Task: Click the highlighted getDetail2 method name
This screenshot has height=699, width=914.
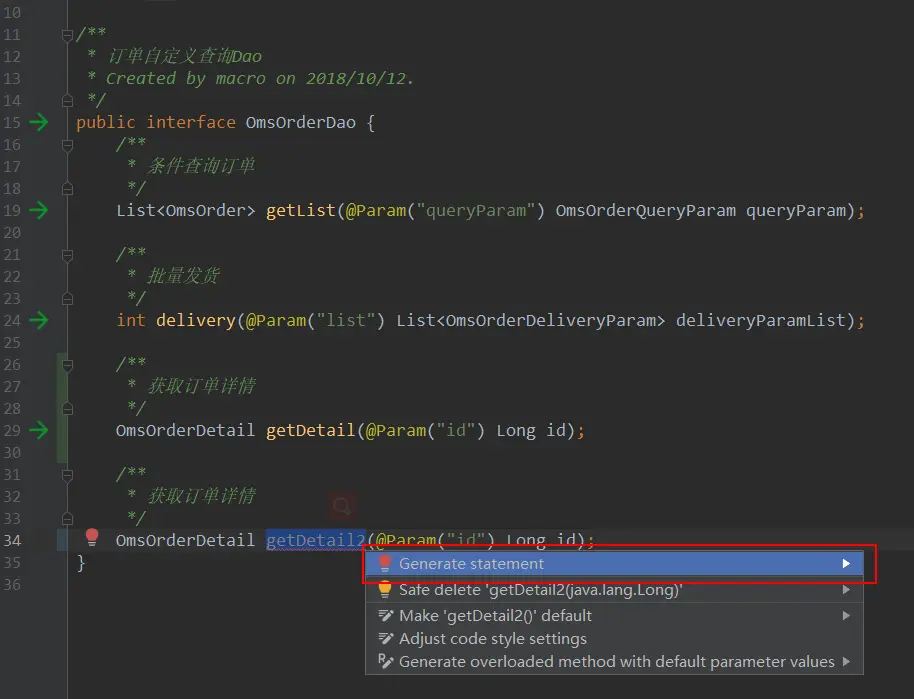Action: coord(315,540)
